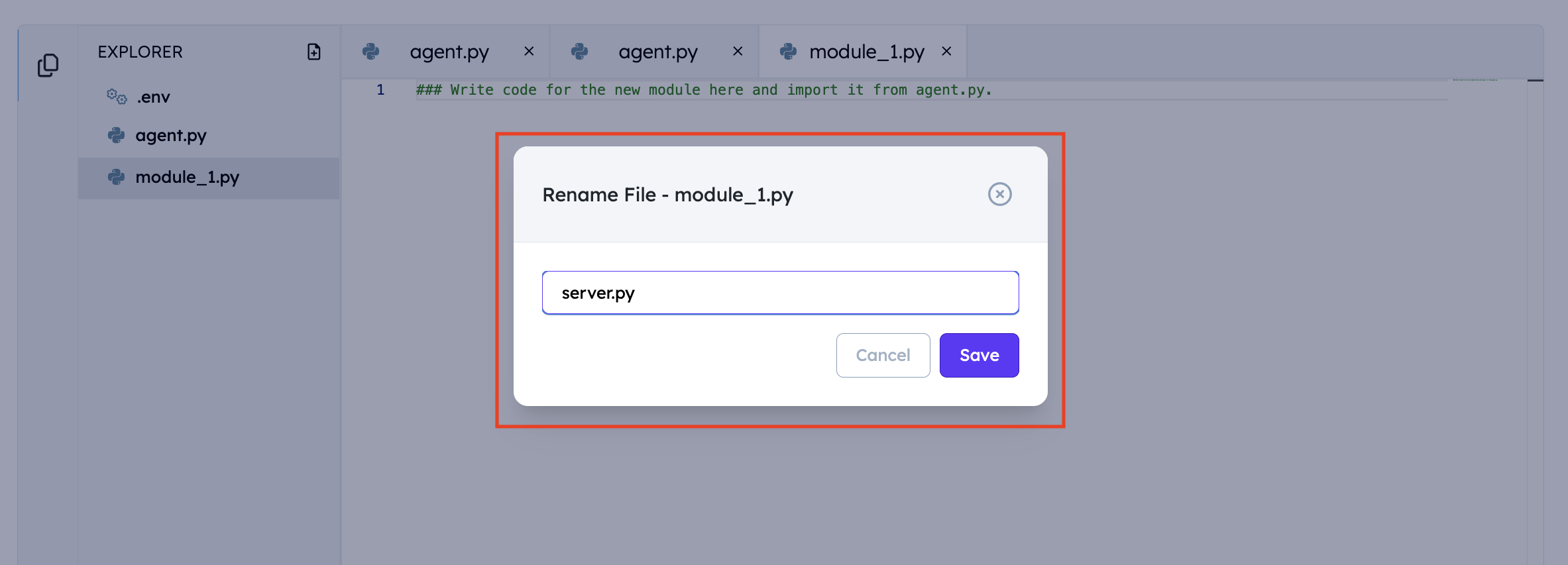Close the module_1.py tab
1568x565 pixels.
click(x=946, y=51)
